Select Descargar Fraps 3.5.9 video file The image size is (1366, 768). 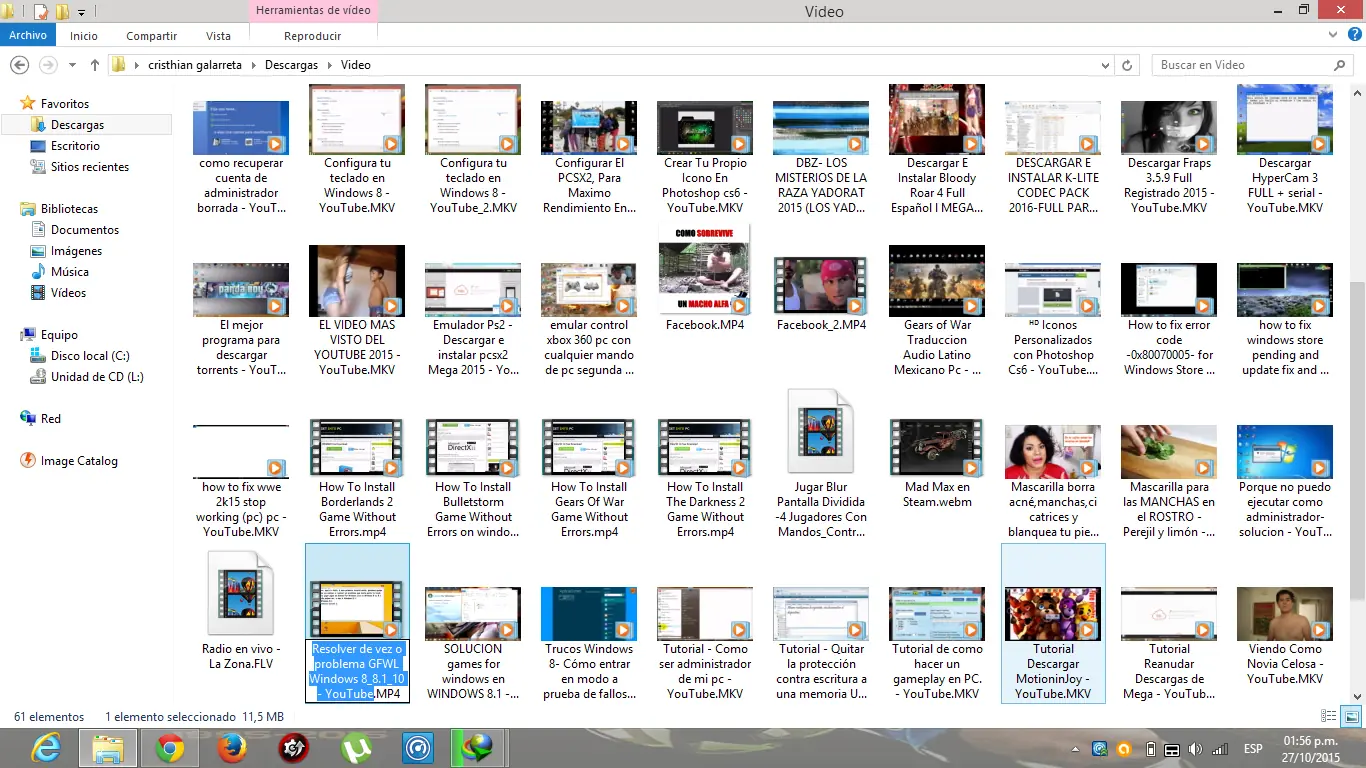pos(1169,156)
